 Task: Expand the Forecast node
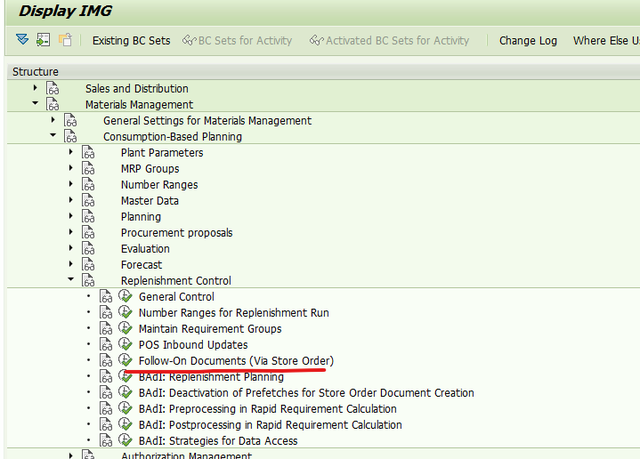[71, 264]
